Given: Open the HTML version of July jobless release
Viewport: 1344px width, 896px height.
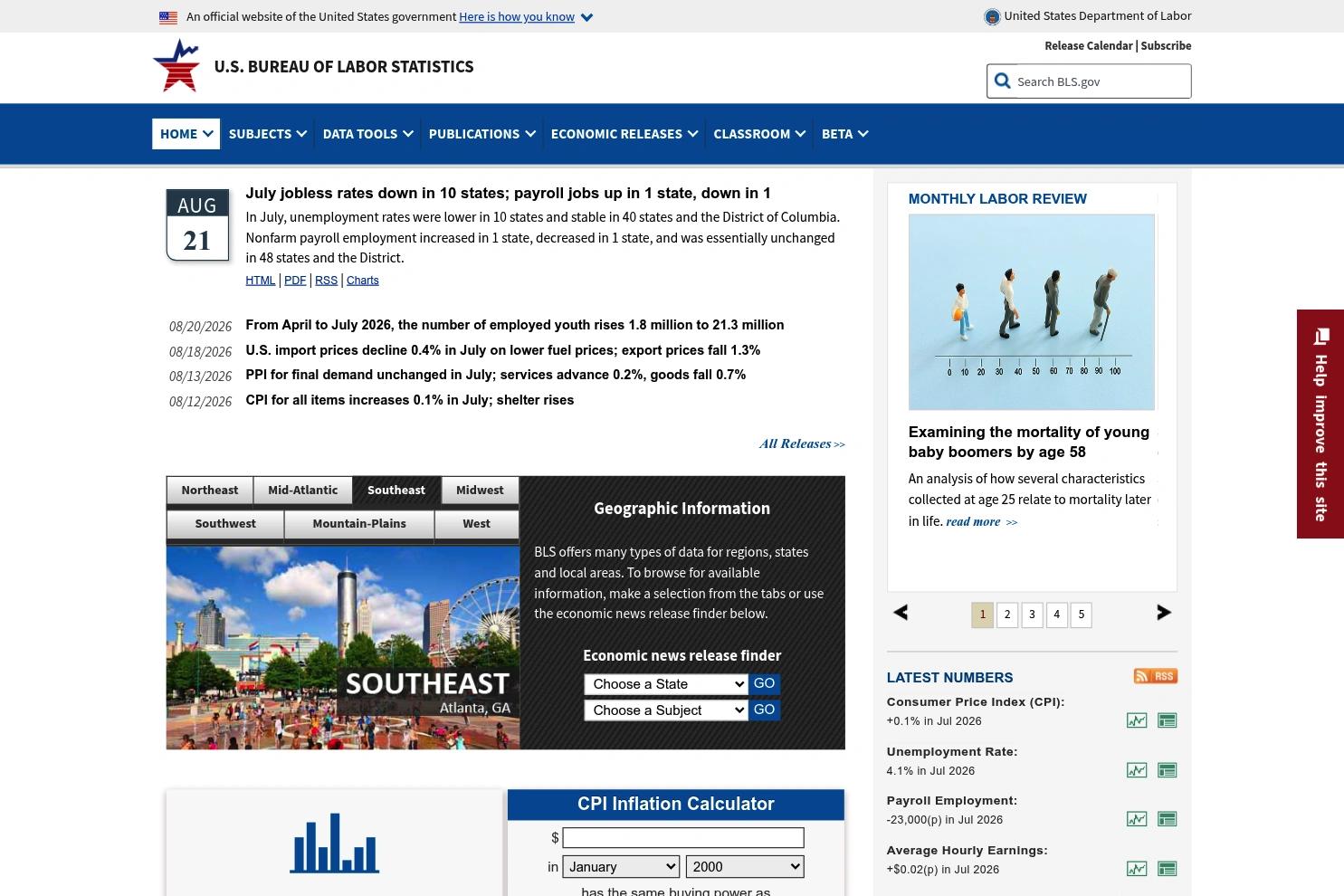Looking at the screenshot, I should pyautogui.click(x=260, y=281).
